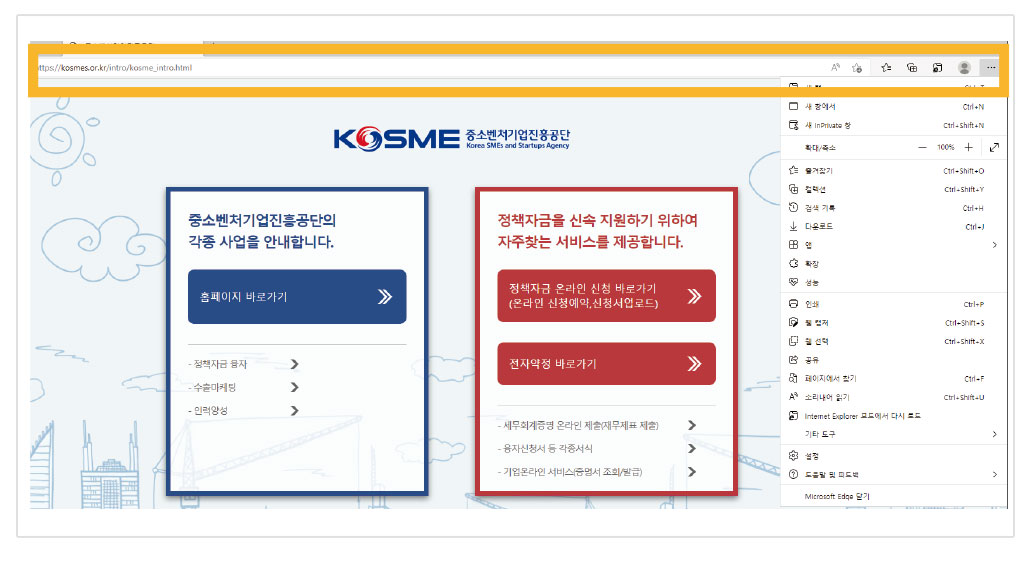Screen dimensions: 1032x565
Task: Open 기업온라인 서비스 증명서 조회/발급 link
Action: tap(597, 471)
